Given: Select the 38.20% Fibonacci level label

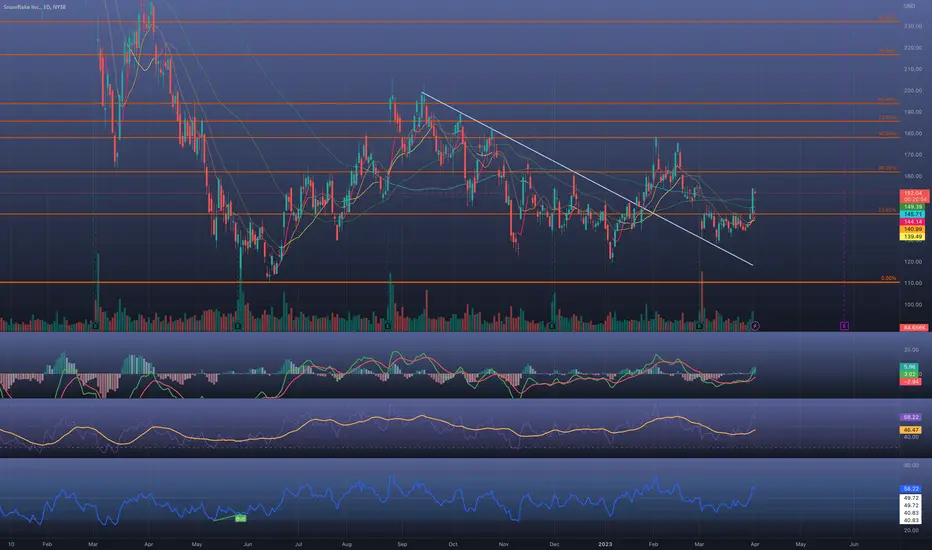Looking at the screenshot, I should pyautogui.click(x=887, y=168).
